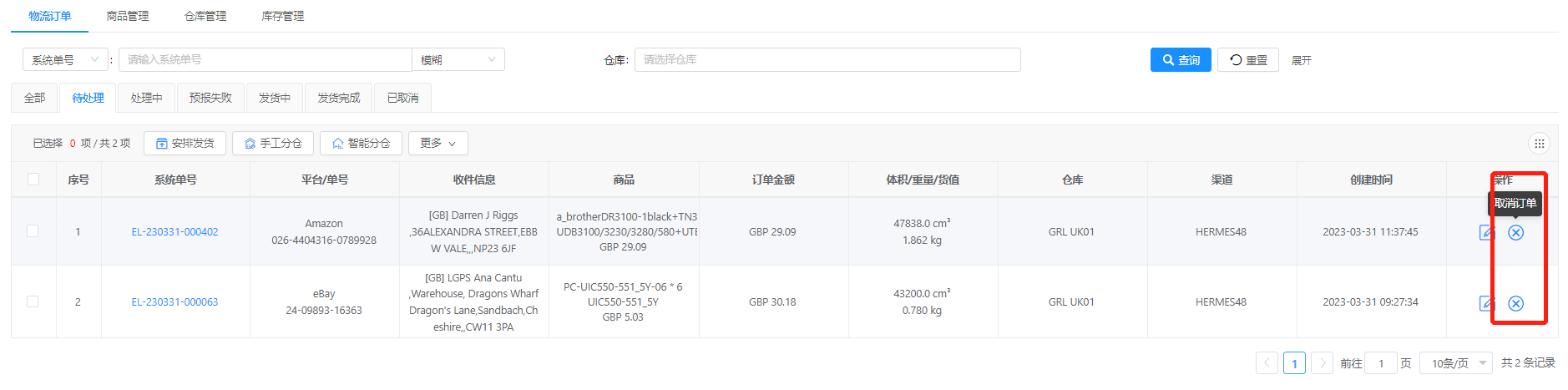This screenshot has height=390, width=1568.
Task: Cancel the eBay order in second row
Action: coord(1515,303)
